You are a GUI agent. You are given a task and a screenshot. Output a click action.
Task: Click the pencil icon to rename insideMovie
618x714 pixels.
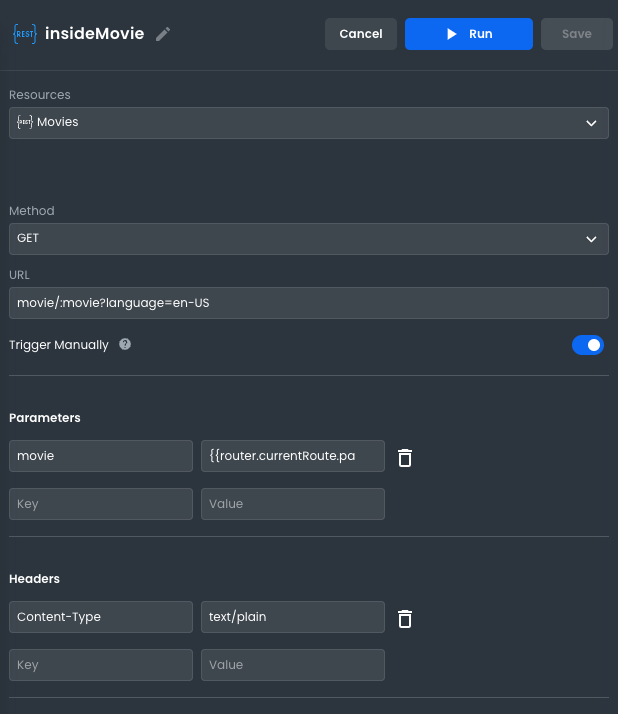[163, 34]
